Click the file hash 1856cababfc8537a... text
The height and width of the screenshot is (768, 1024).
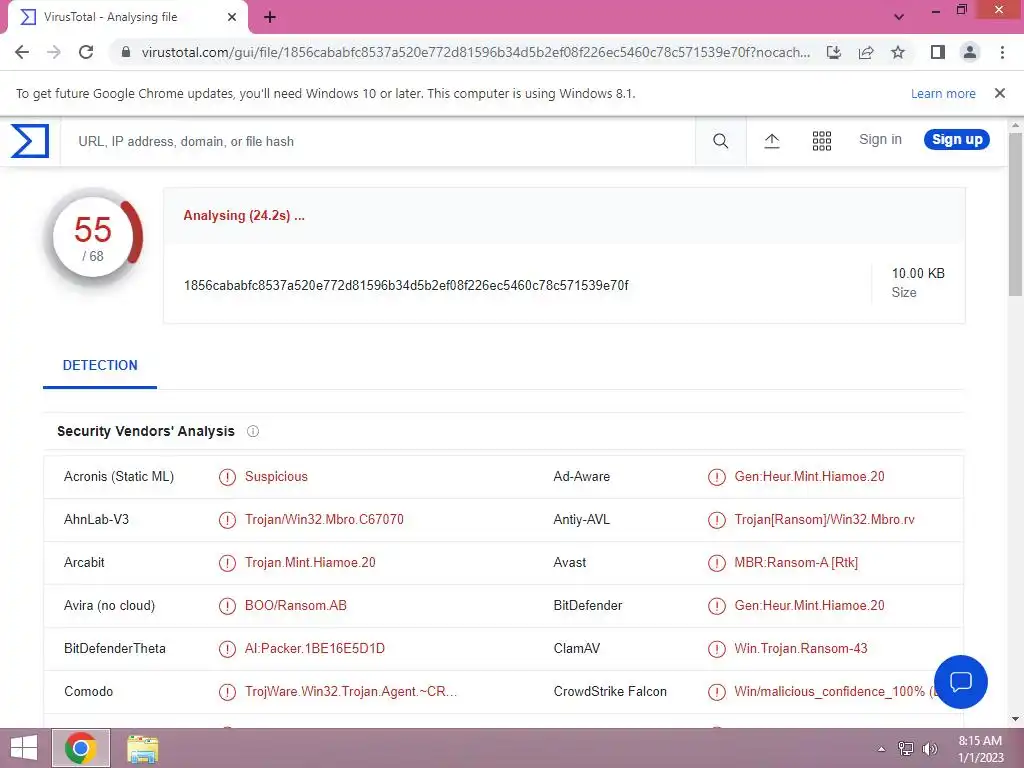(x=406, y=285)
